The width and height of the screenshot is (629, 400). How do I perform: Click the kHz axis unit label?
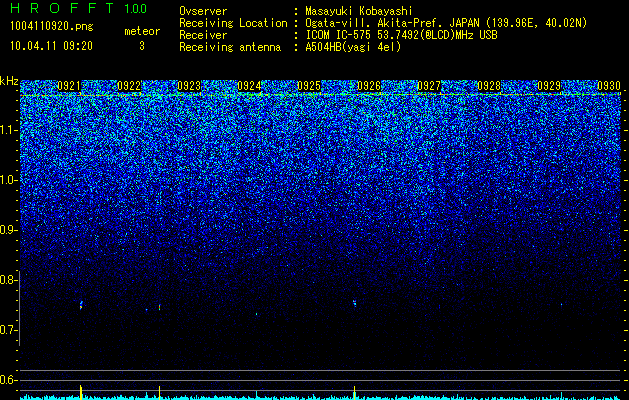(x=9, y=81)
